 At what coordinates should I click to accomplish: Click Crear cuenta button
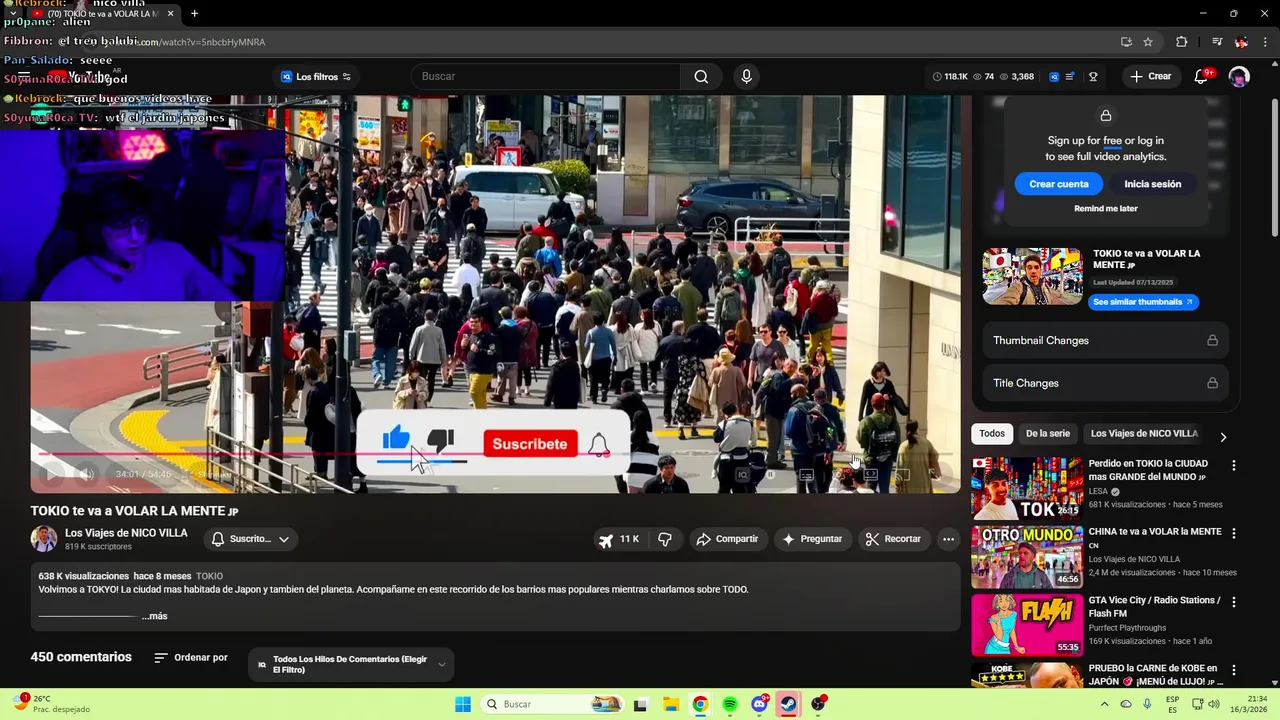coord(1059,184)
